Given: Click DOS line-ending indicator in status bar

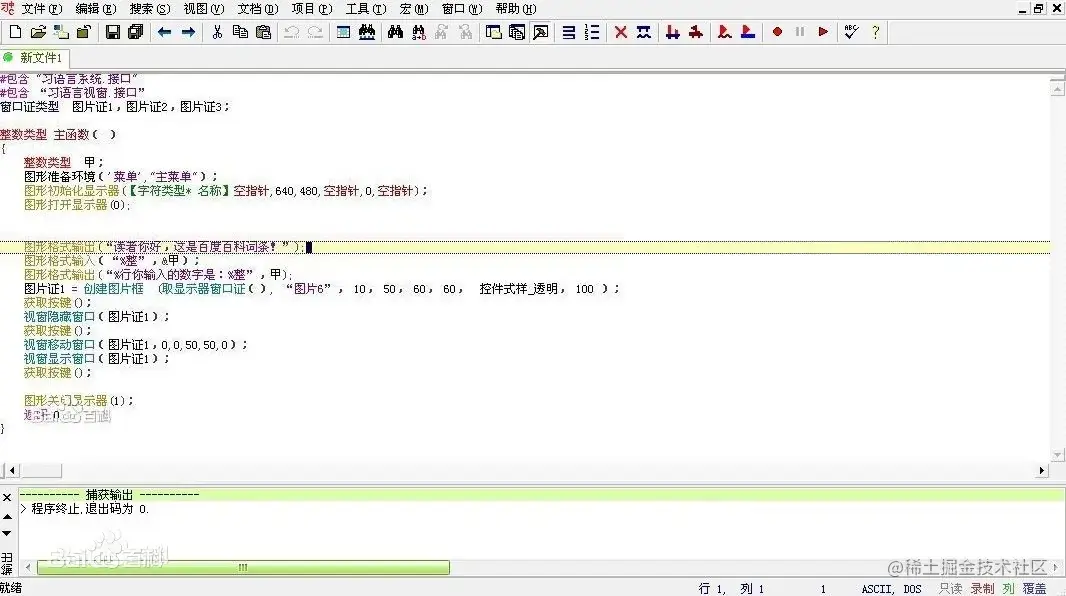Looking at the screenshot, I should coord(912,589).
